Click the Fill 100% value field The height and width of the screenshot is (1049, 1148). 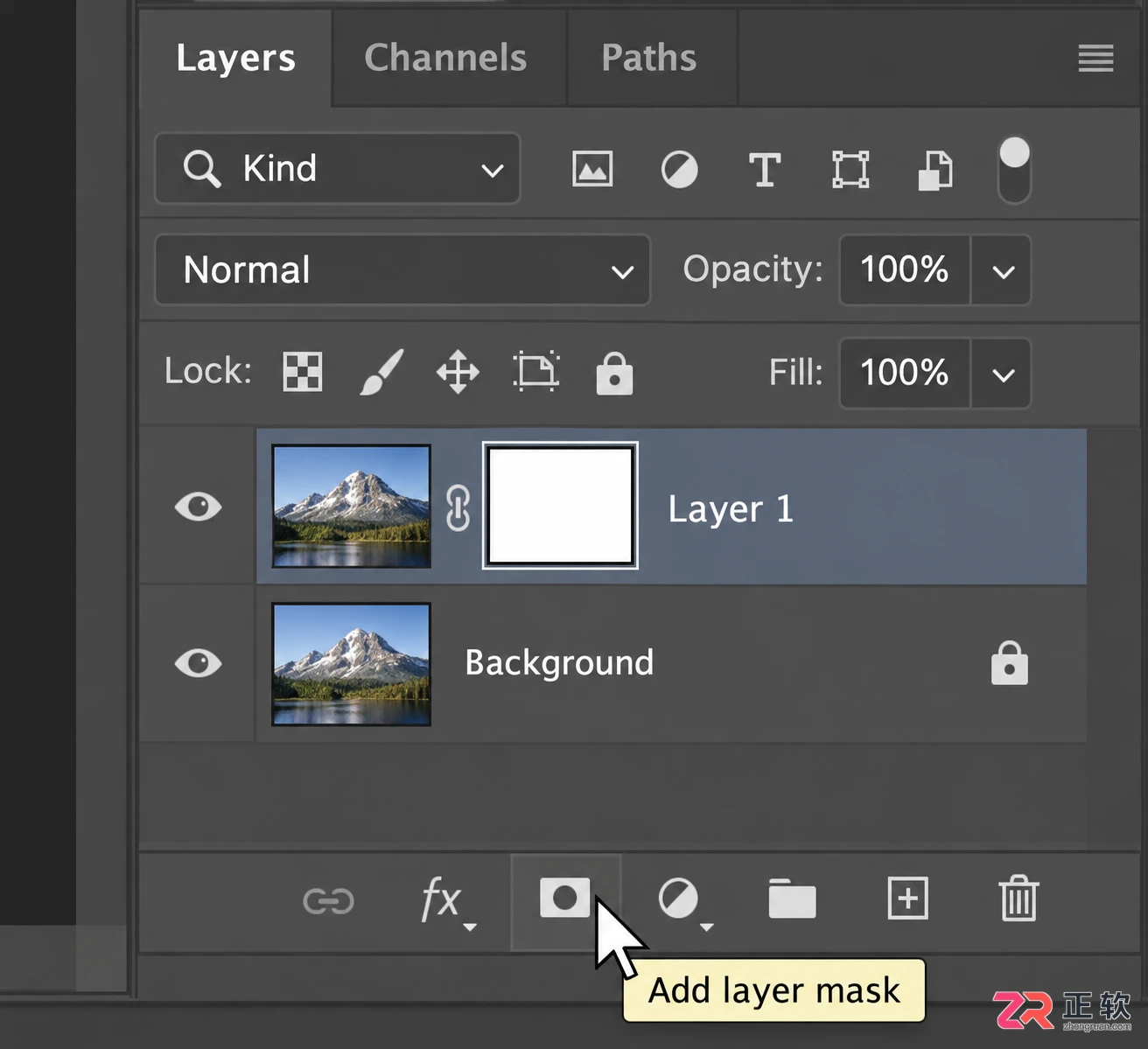(x=905, y=374)
